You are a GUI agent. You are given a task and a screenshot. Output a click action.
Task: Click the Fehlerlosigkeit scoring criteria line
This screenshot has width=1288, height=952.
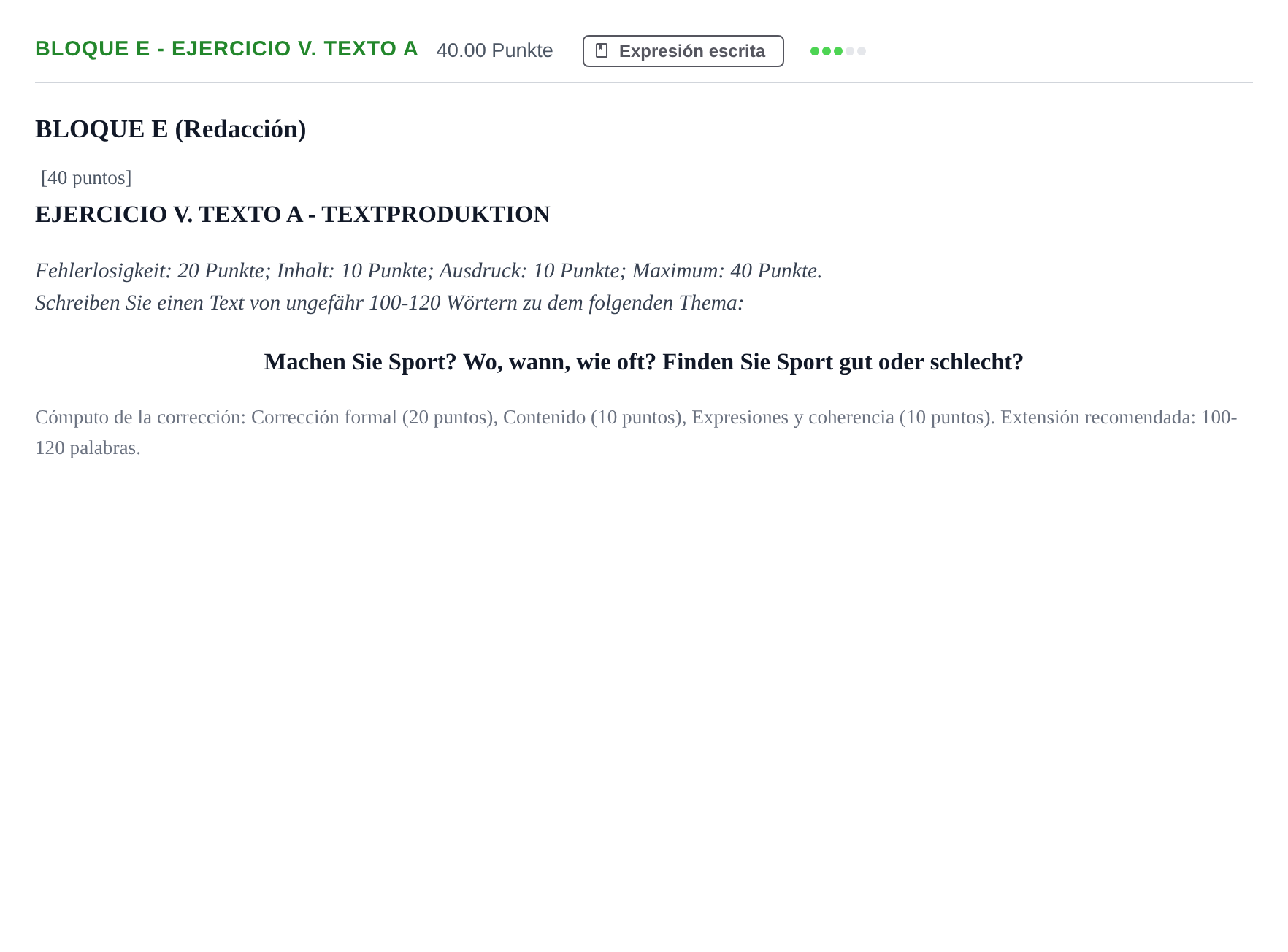pyautogui.click(x=429, y=271)
